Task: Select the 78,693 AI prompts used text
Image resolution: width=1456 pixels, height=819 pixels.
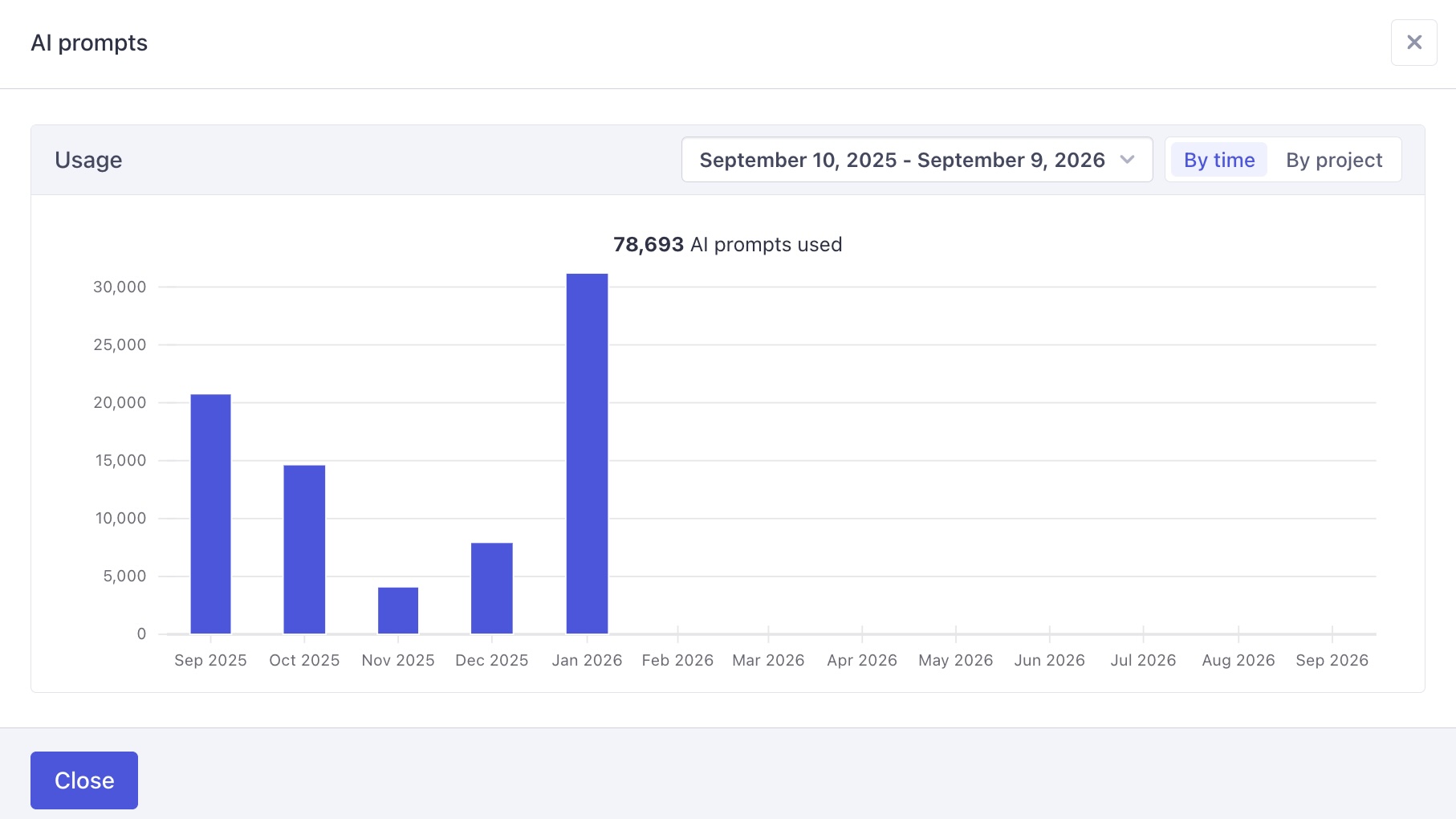Action: point(726,245)
